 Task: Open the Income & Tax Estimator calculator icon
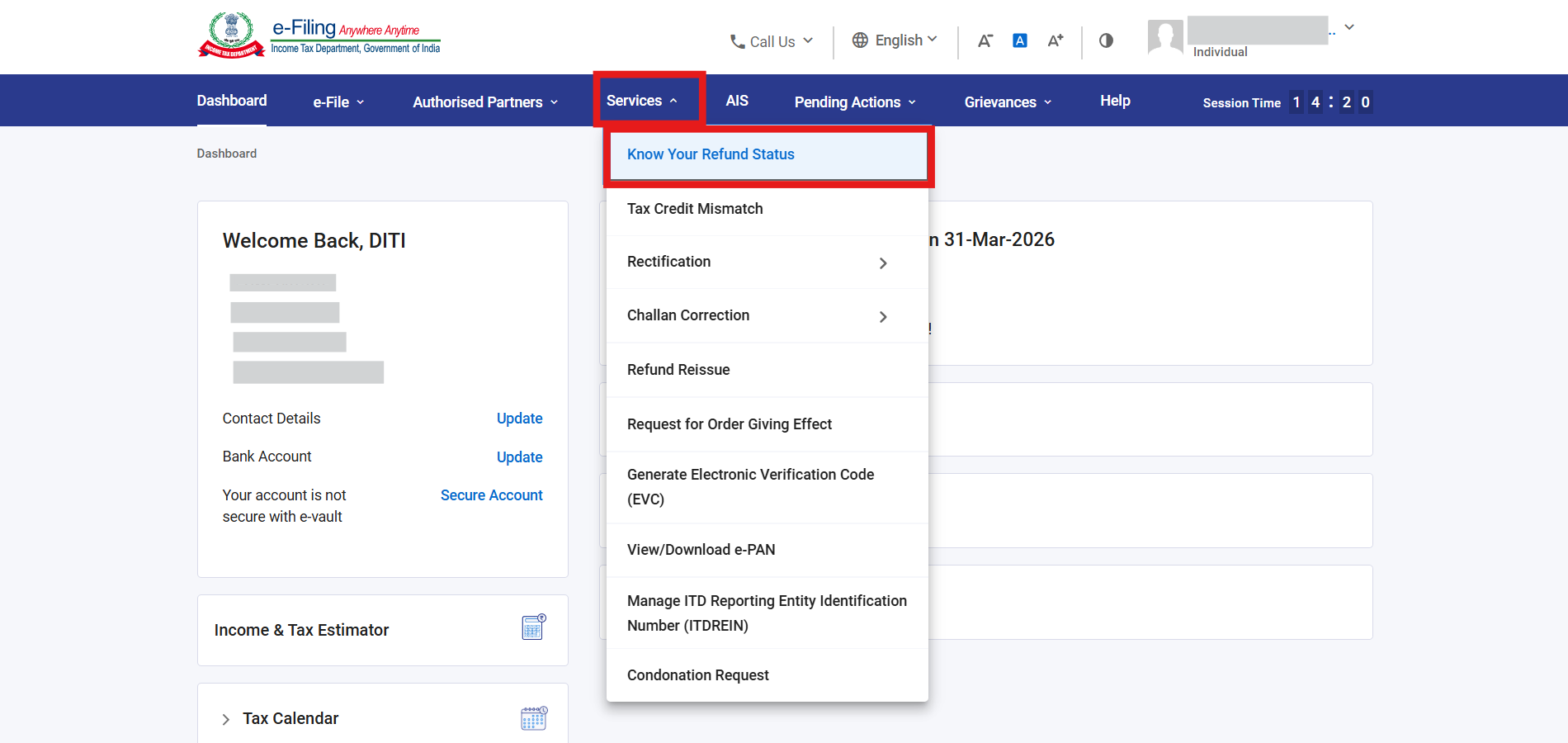(x=534, y=627)
